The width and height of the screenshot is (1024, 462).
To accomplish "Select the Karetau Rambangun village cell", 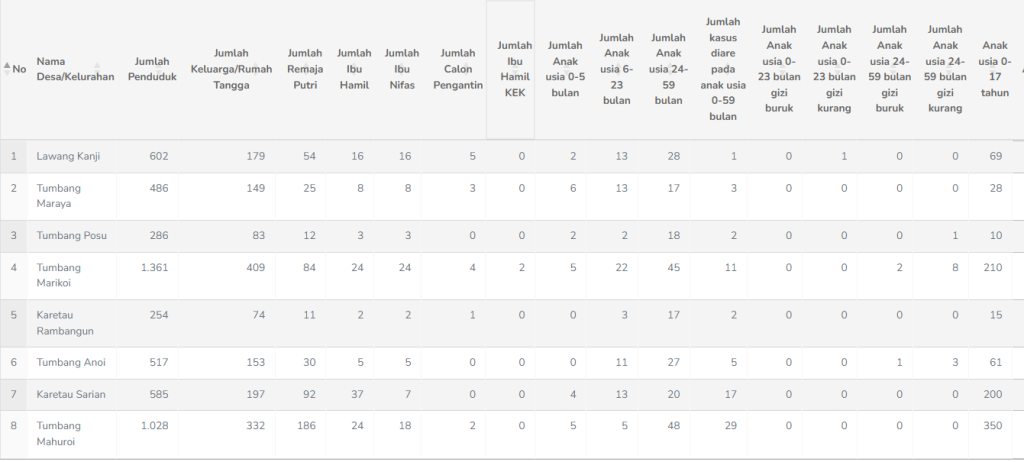I will [65, 323].
